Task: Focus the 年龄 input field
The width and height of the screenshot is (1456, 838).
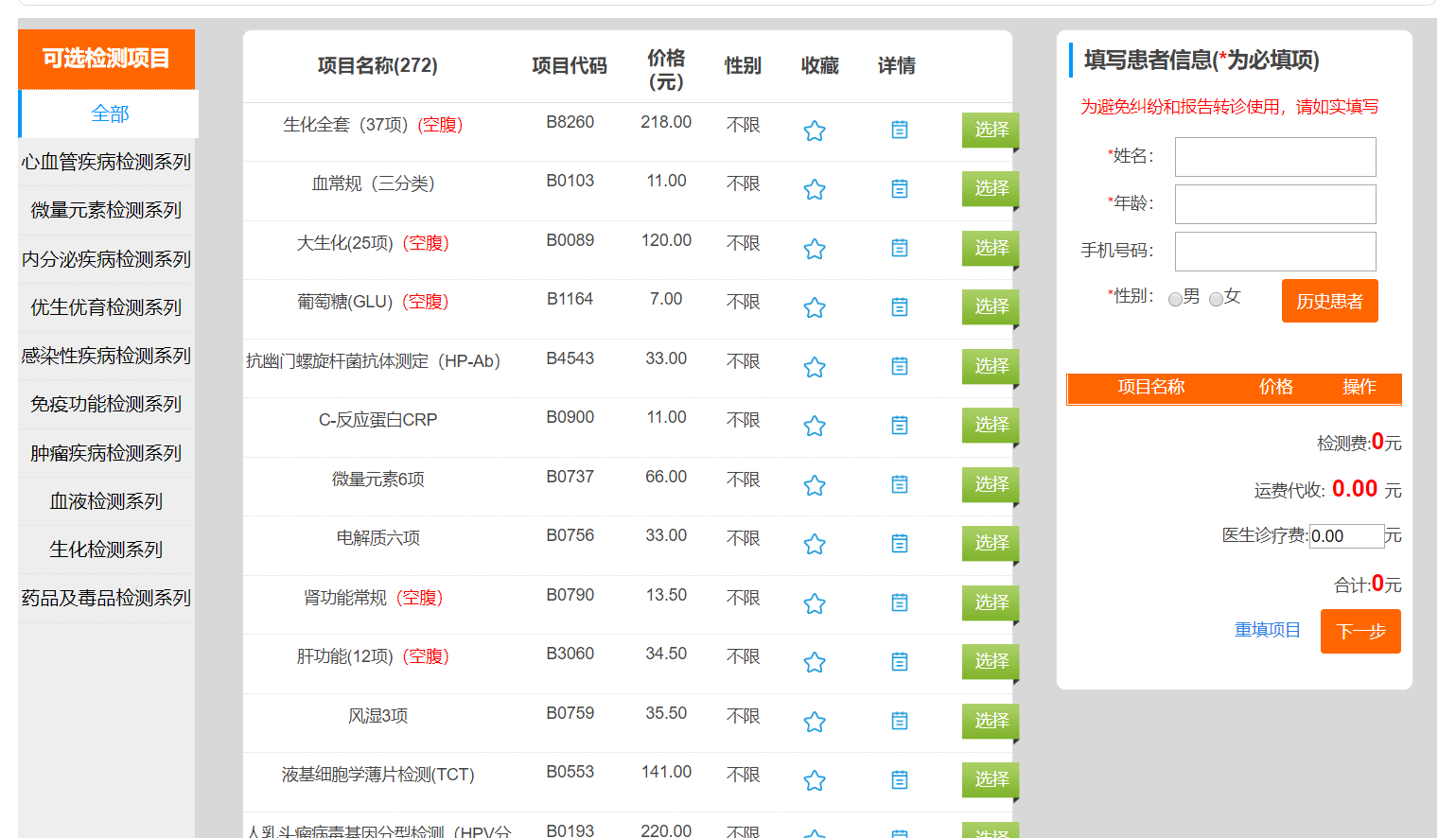Action: (1275, 204)
